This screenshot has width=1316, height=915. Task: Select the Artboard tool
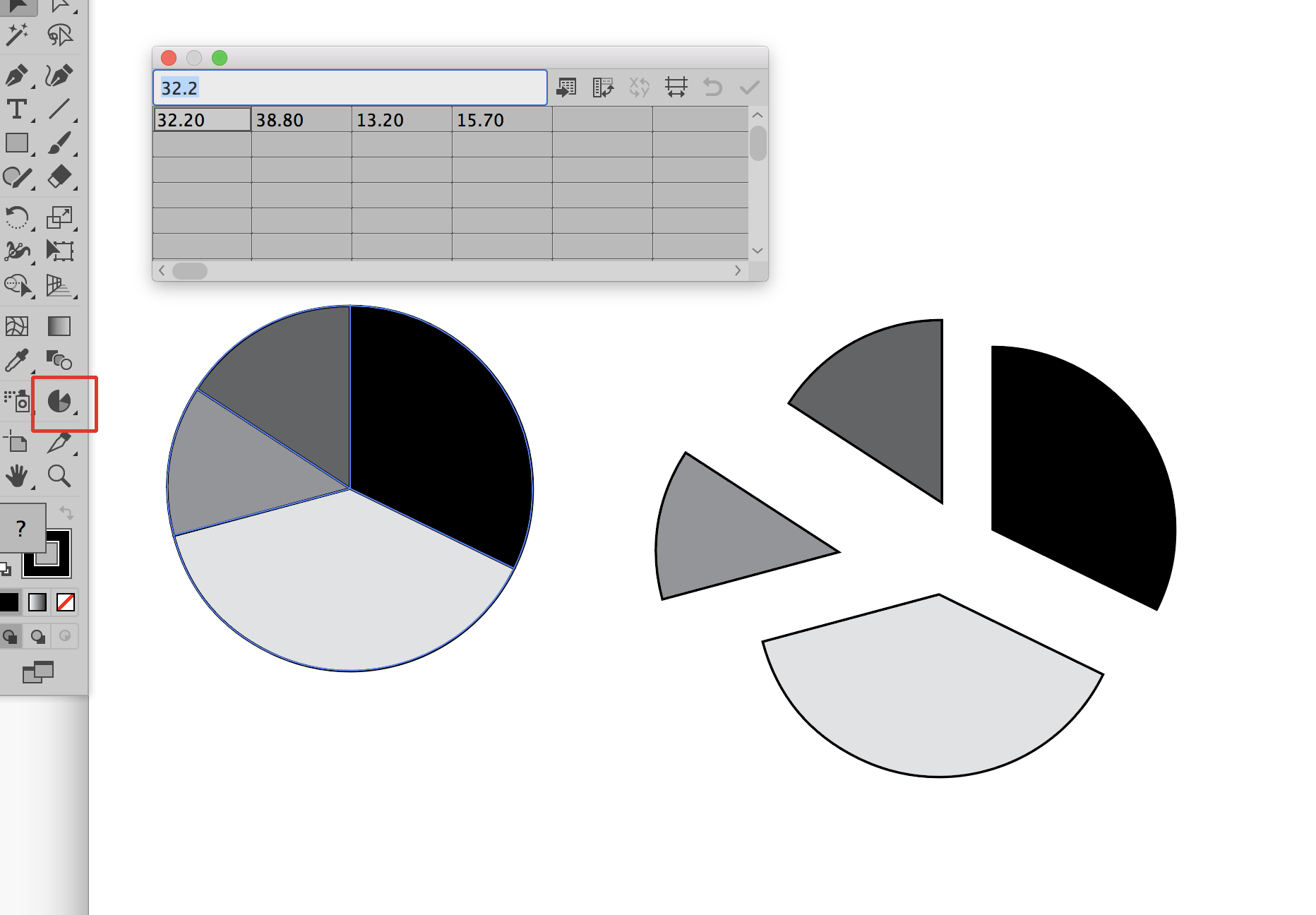pyautogui.click(x=17, y=443)
